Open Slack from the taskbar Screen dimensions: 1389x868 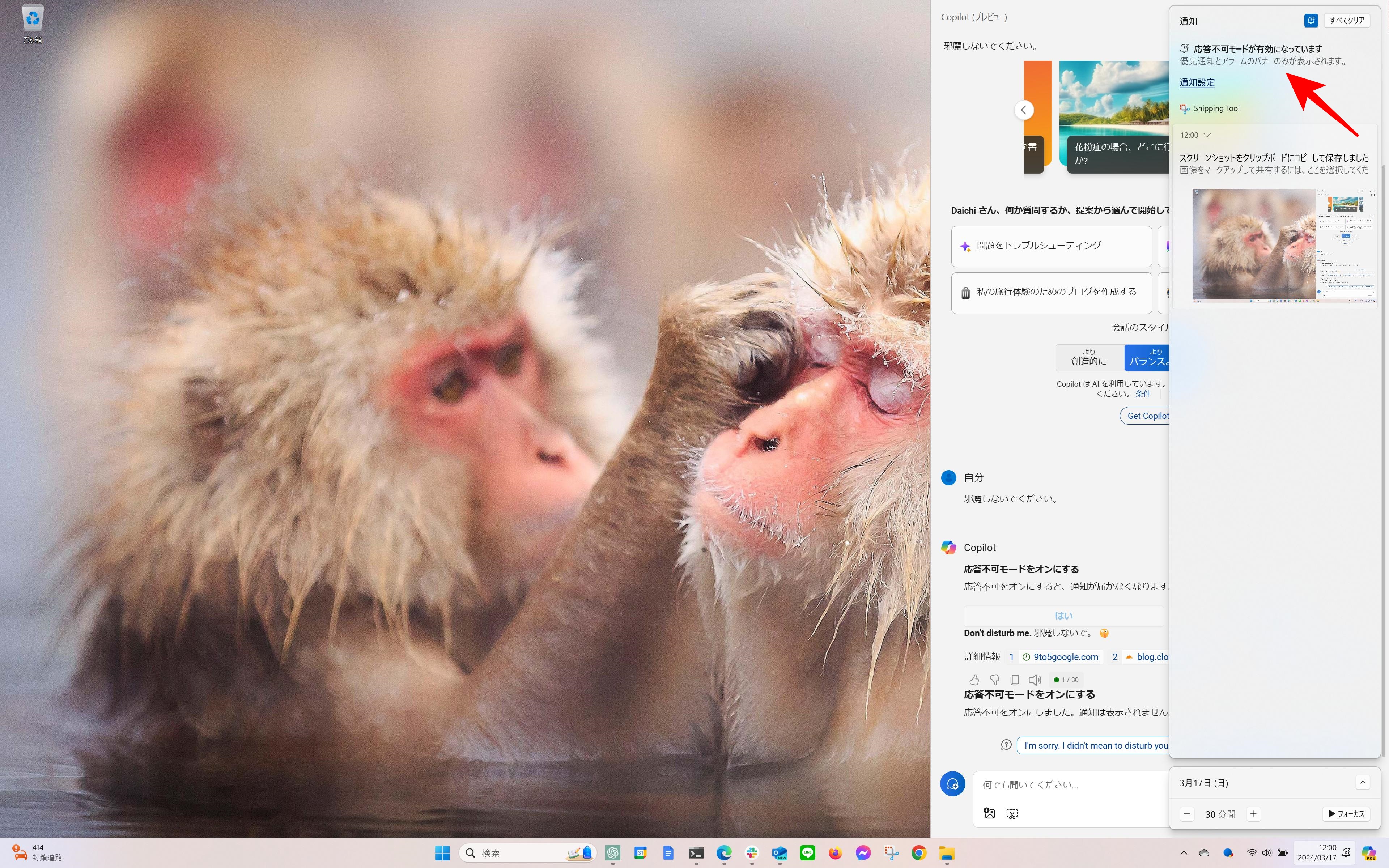pos(752,853)
